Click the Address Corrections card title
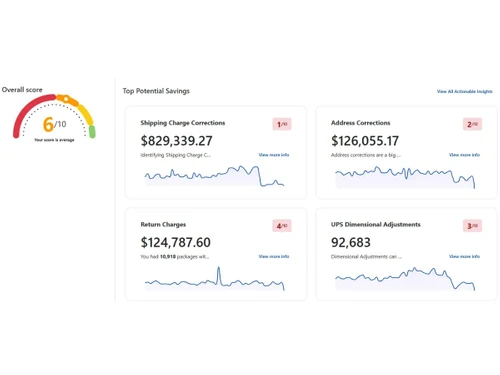 coord(360,123)
